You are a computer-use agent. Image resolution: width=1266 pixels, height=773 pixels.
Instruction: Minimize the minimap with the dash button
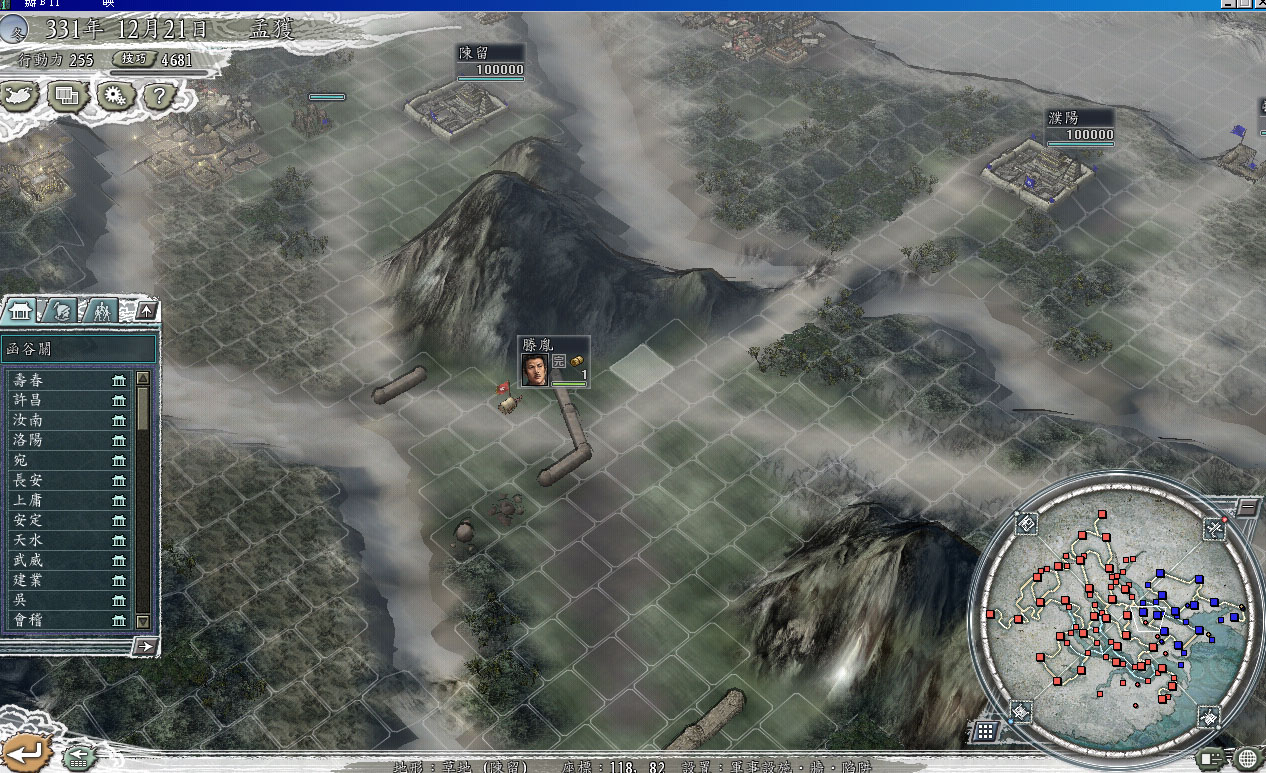[1248, 507]
